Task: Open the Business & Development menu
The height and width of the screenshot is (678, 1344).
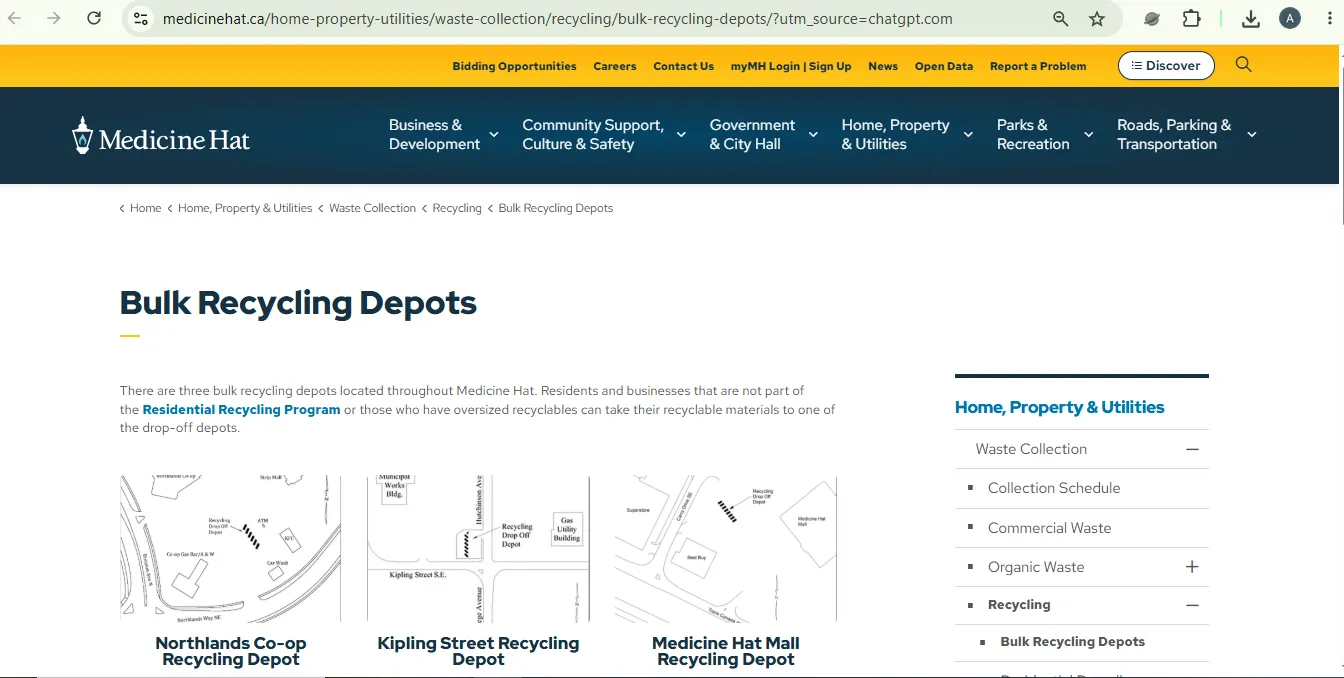Action: [444, 135]
